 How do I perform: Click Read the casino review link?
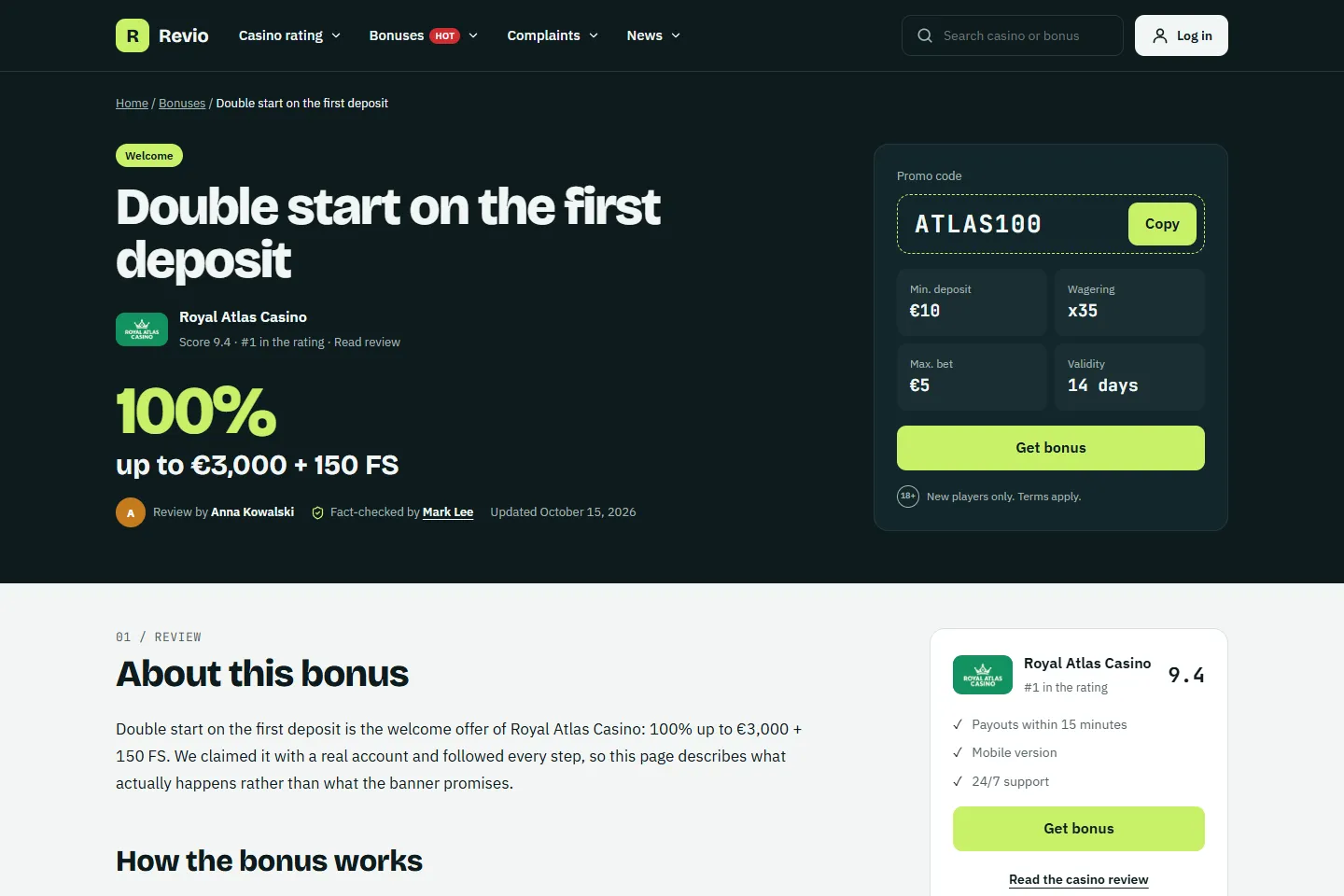pos(1079,879)
